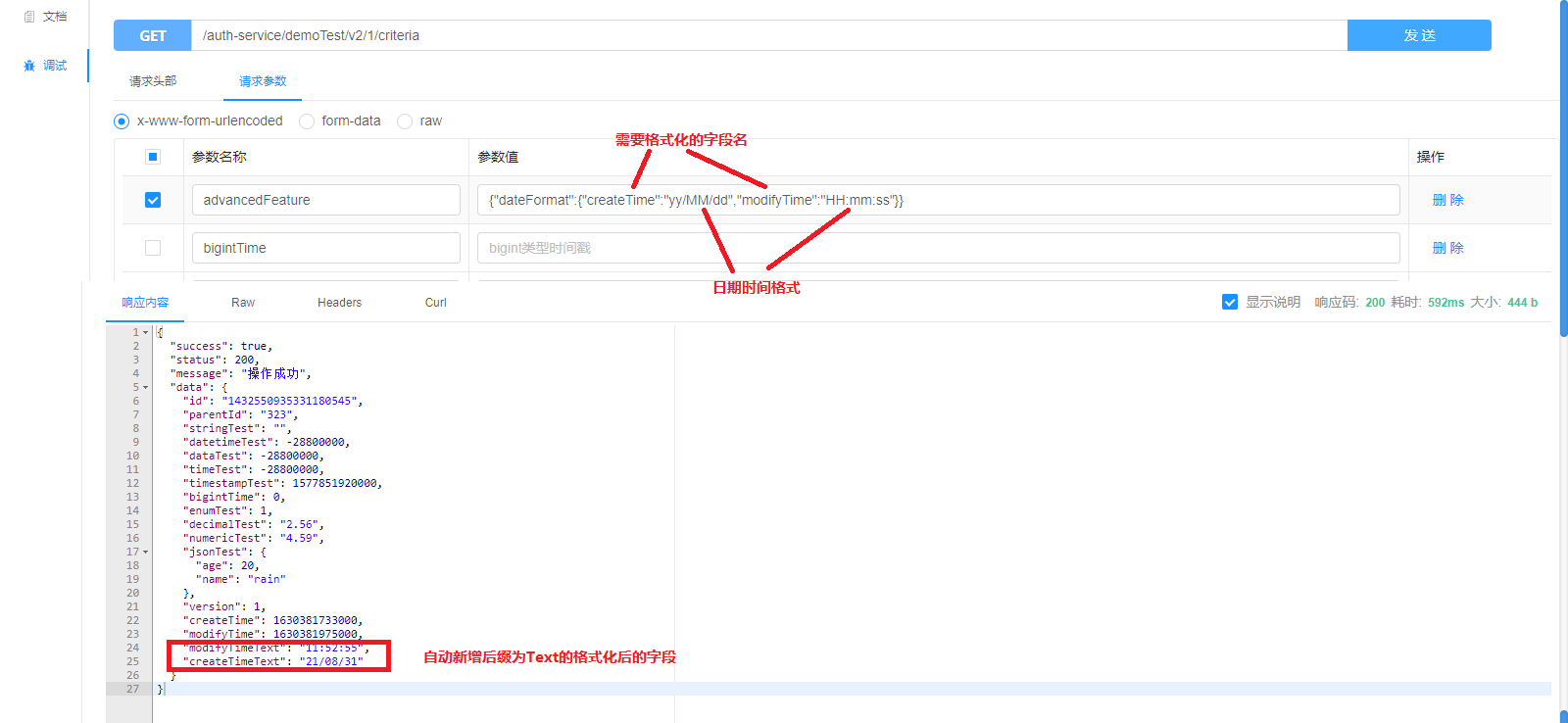The width and height of the screenshot is (1568, 723).
Task: Collapse the "jsonTest" object at line 17
Action: point(146,552)
